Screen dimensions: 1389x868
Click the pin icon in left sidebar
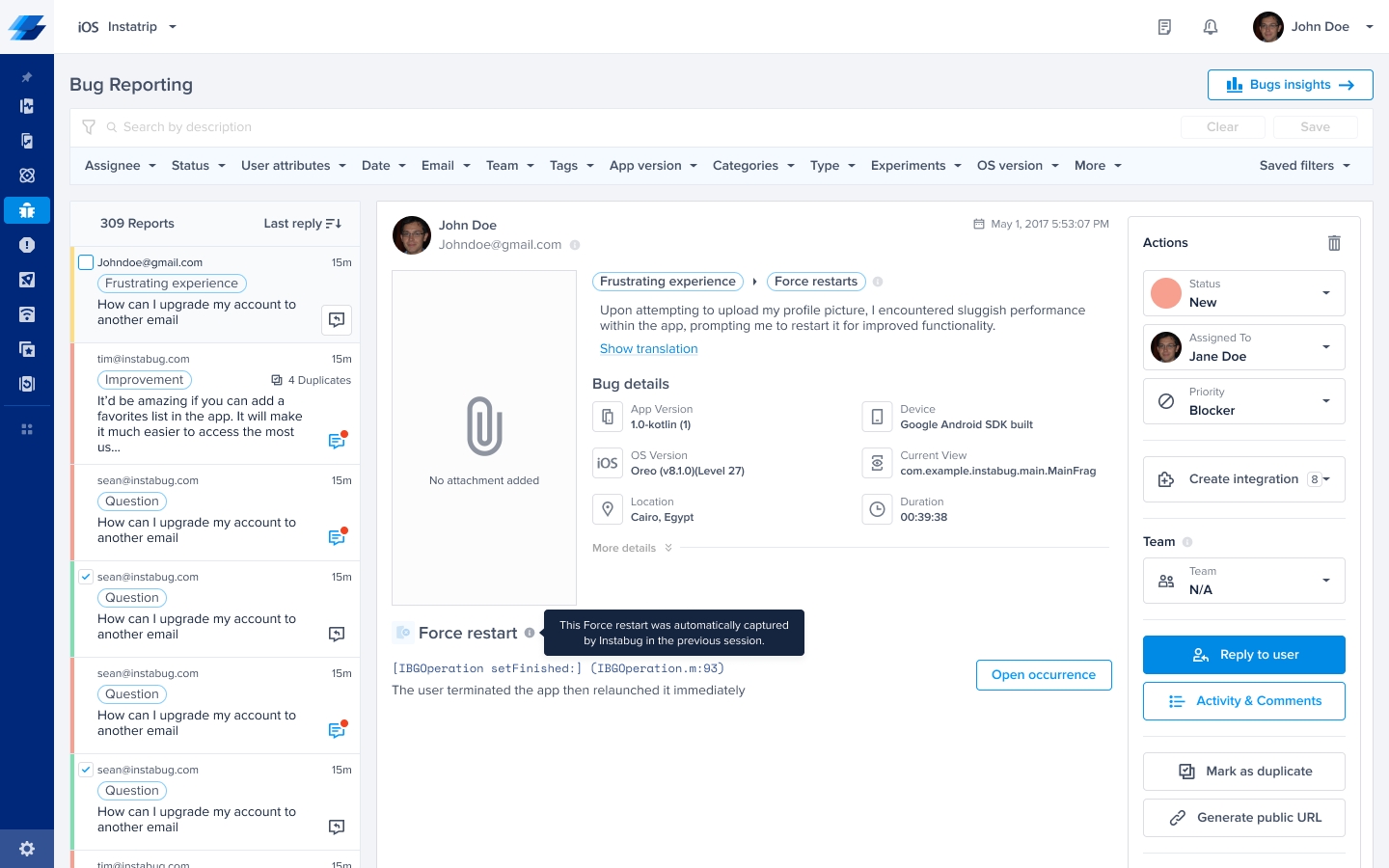point(27,77)
